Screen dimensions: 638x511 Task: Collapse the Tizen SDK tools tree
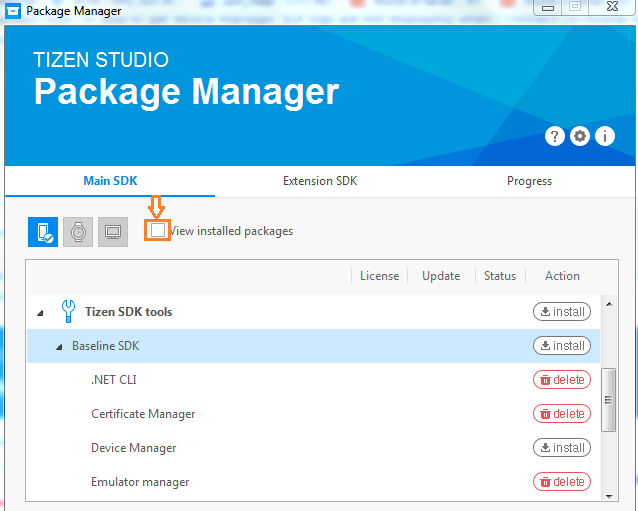(41, 313)
